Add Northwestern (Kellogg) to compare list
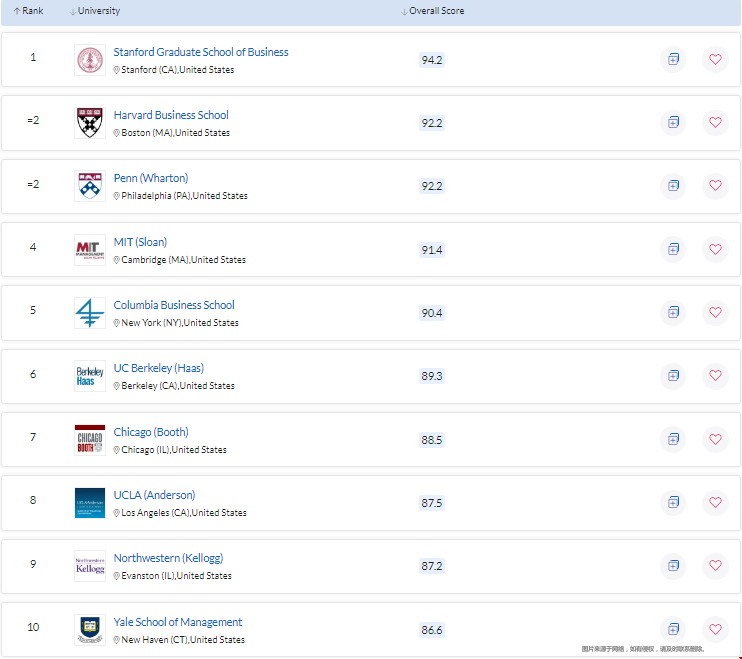This screenshot has height=659, width=742. (x=673, y=566)
